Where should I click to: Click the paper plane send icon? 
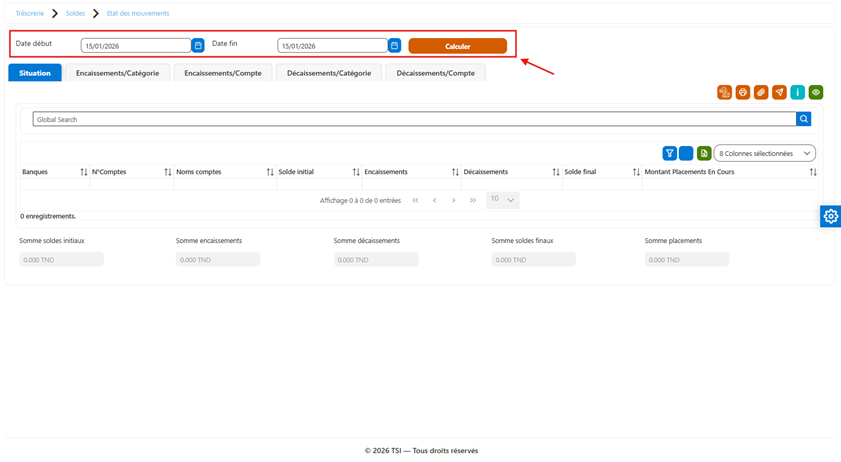pyautogui.click(x=779, y=92)
